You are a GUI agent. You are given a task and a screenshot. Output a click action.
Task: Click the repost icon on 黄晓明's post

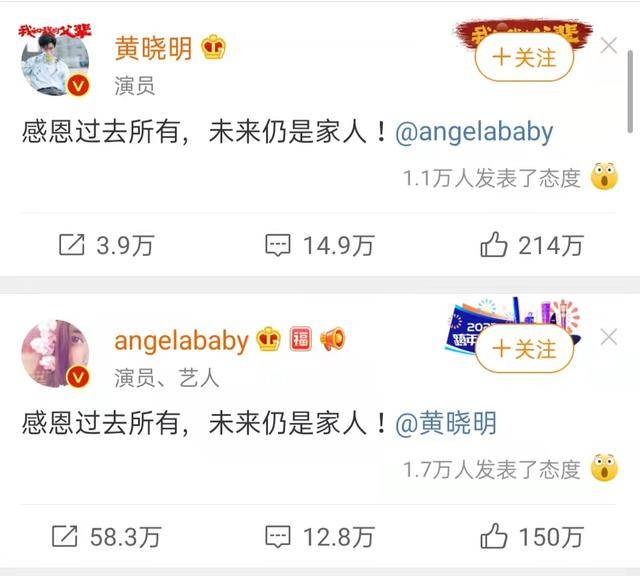[x=71, y=245]
